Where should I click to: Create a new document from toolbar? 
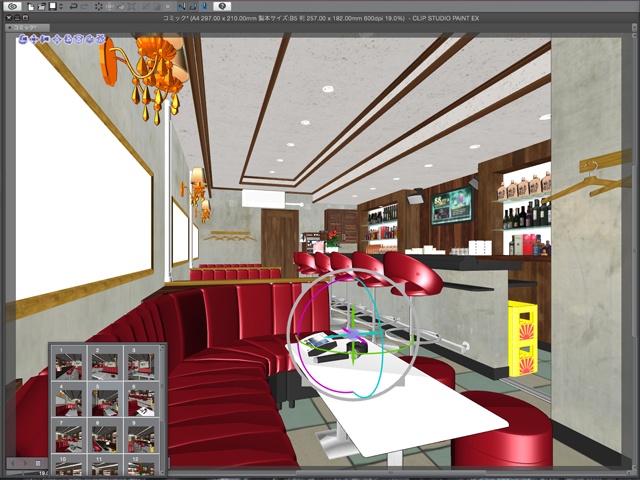[31, 7]
